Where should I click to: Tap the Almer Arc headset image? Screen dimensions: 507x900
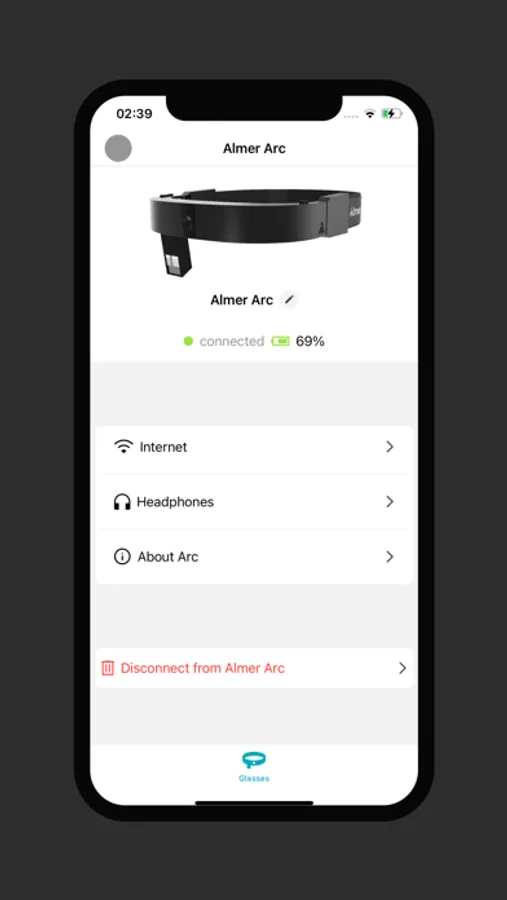point(256,231)
